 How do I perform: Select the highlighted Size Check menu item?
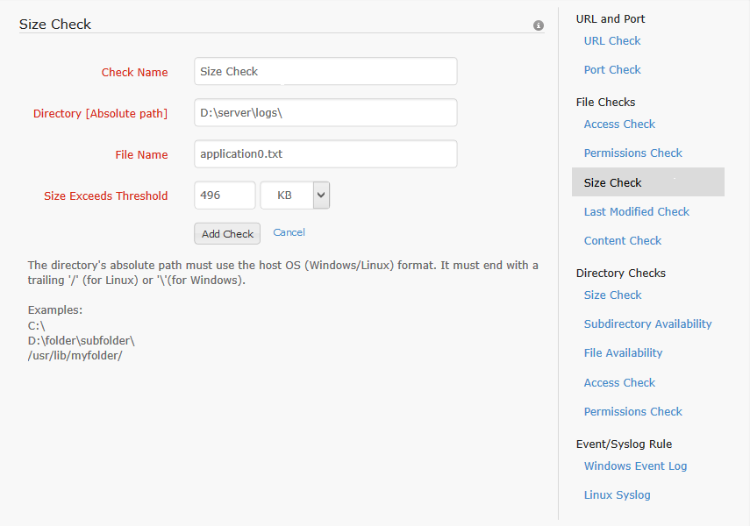[x=613, y=183]
